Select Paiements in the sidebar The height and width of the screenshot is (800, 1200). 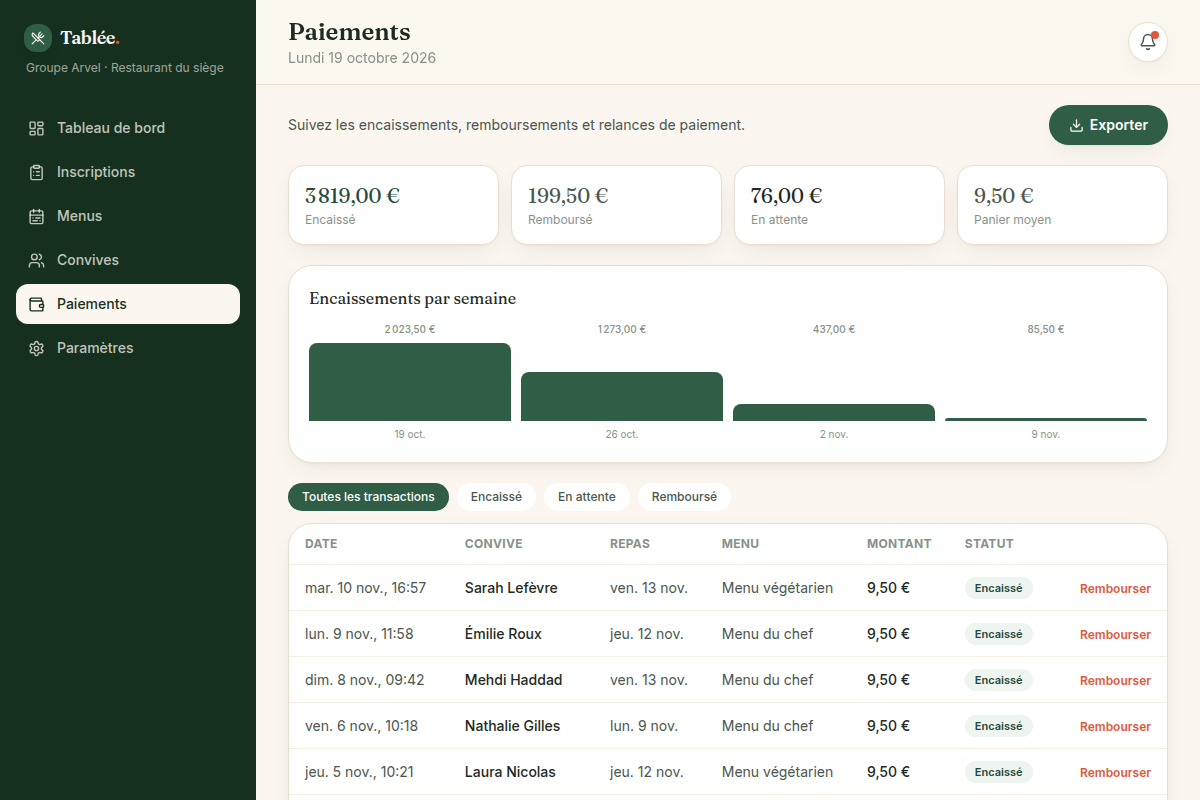click(128, 304)
